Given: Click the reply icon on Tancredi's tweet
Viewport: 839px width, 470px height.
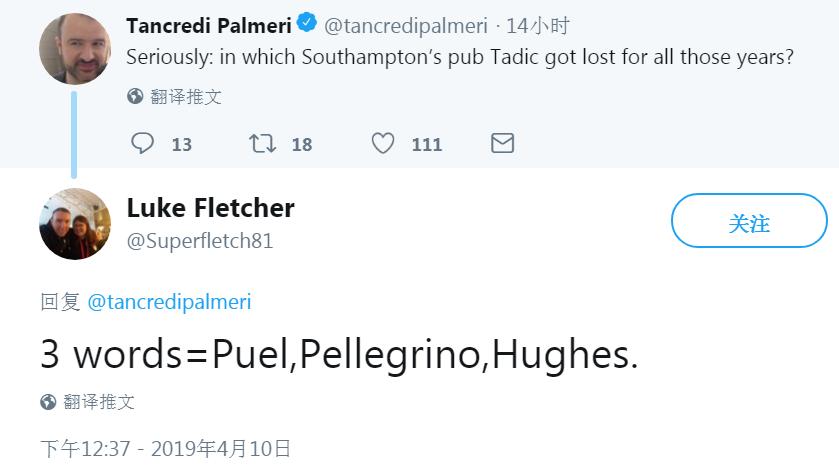Looking at the screenshot, I should click(x=143, y=144).
